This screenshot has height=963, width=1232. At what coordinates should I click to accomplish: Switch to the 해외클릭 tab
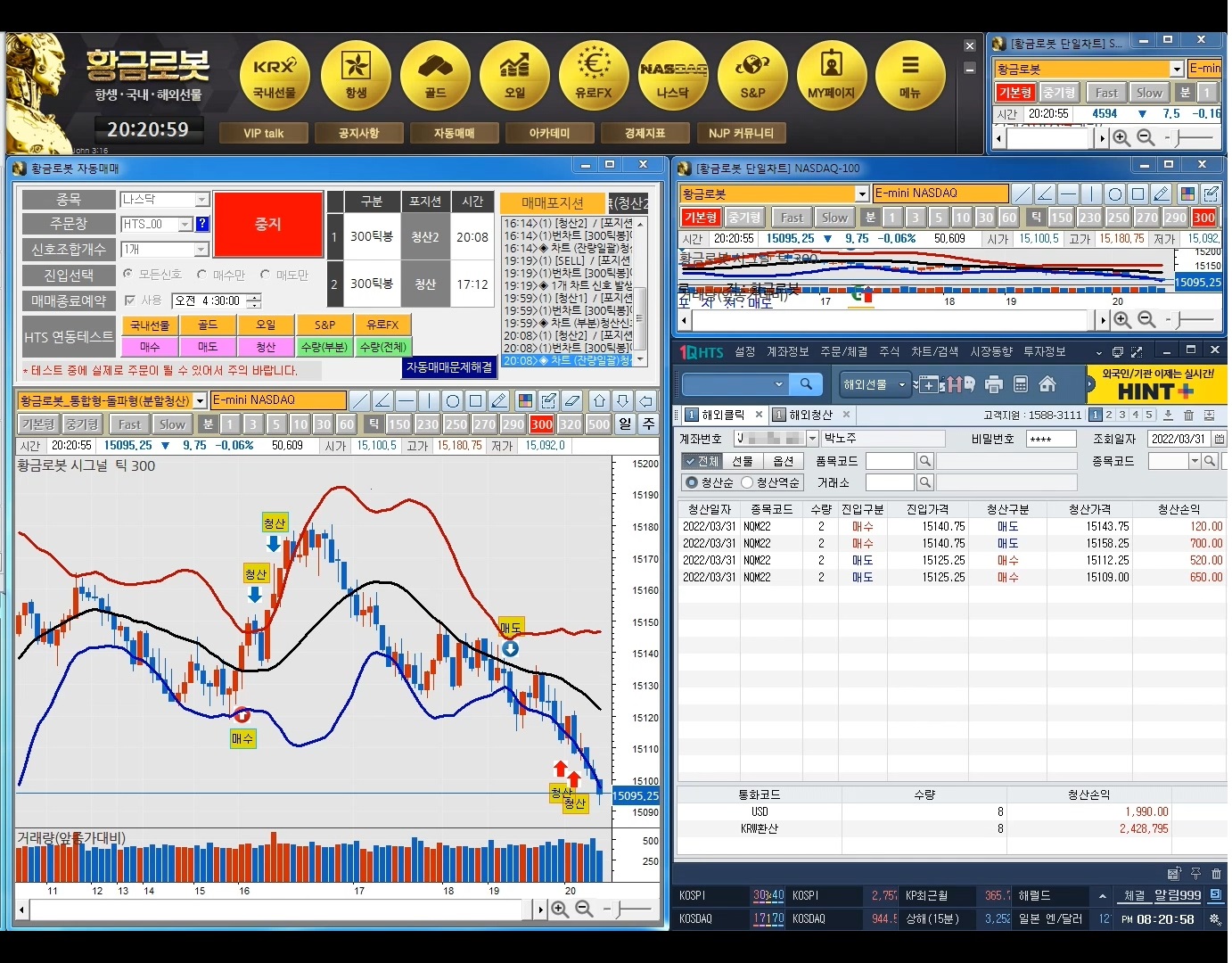723,415
